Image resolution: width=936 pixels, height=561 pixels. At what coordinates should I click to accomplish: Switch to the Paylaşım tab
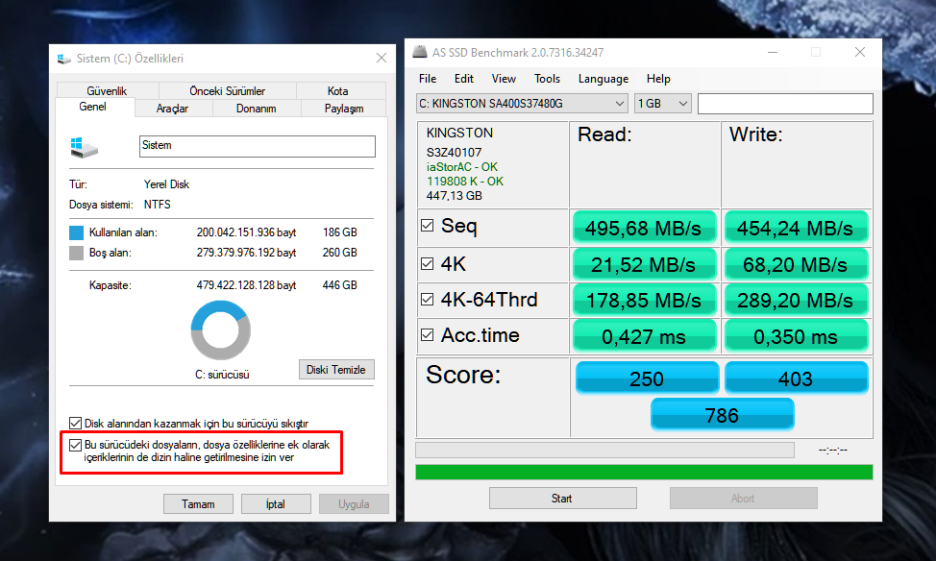pos(344,108)
